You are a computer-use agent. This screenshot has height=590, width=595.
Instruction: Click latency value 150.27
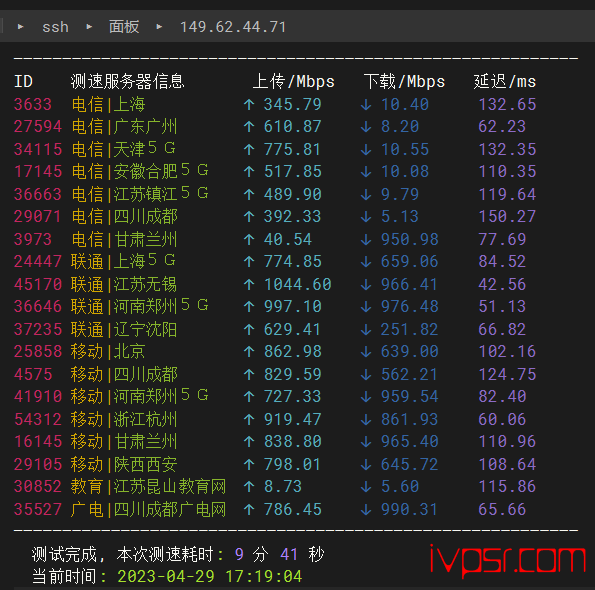[507, 216]
